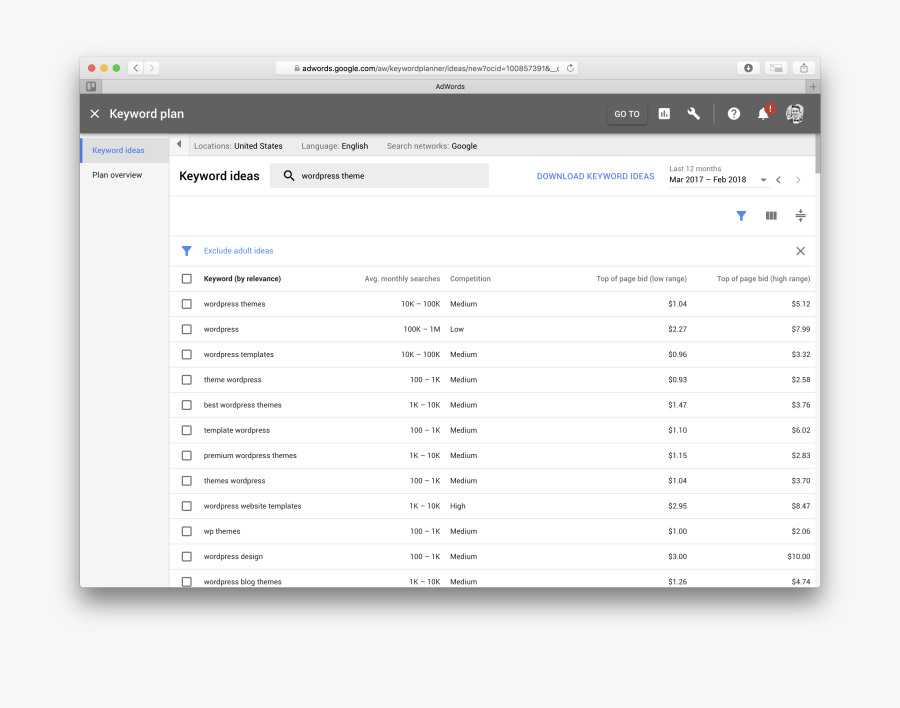The height and width of the screenshot is (708, 900).
Task: Click the wordpress theme search field
Action: [390, 176]
